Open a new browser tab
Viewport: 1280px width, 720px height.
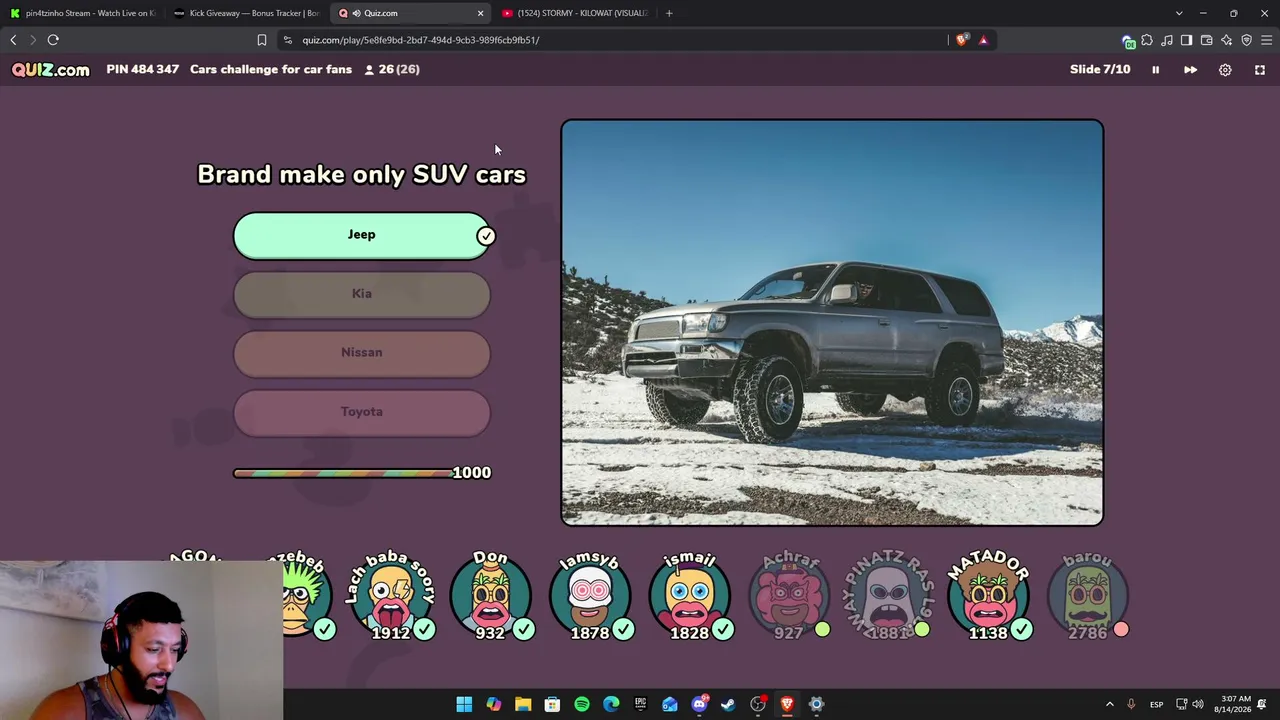(x=669, y=13)
